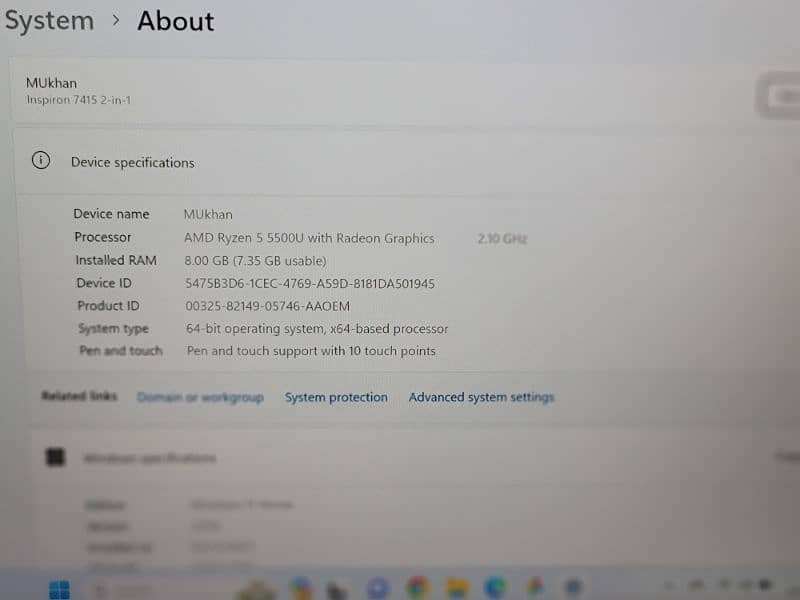Click the Windows logo icon by Windows specifications
Image resolution: width=800 pixels, height=600 pixels.
pos(55,457)
